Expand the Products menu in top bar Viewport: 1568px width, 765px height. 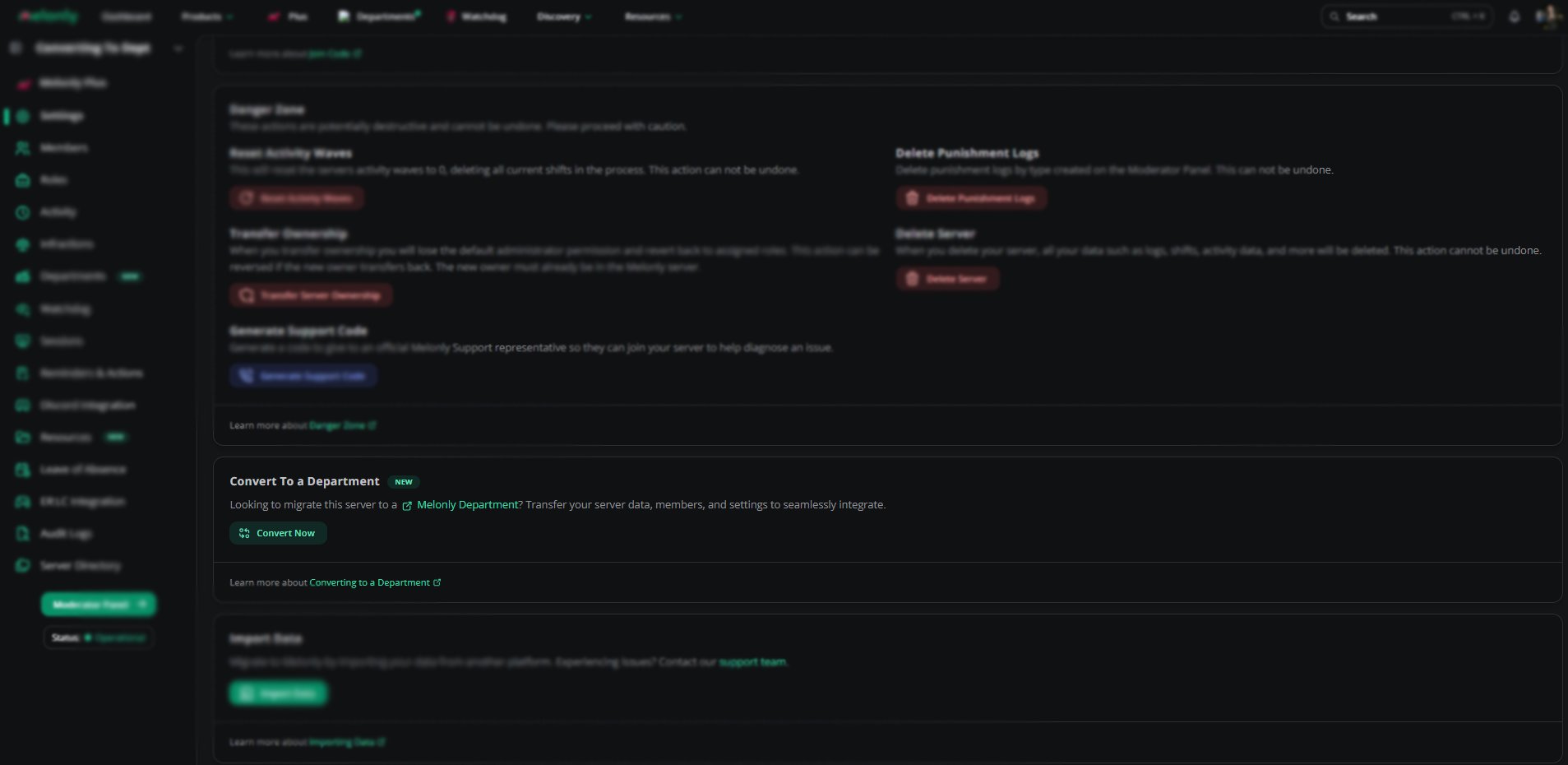pos(207,16)
